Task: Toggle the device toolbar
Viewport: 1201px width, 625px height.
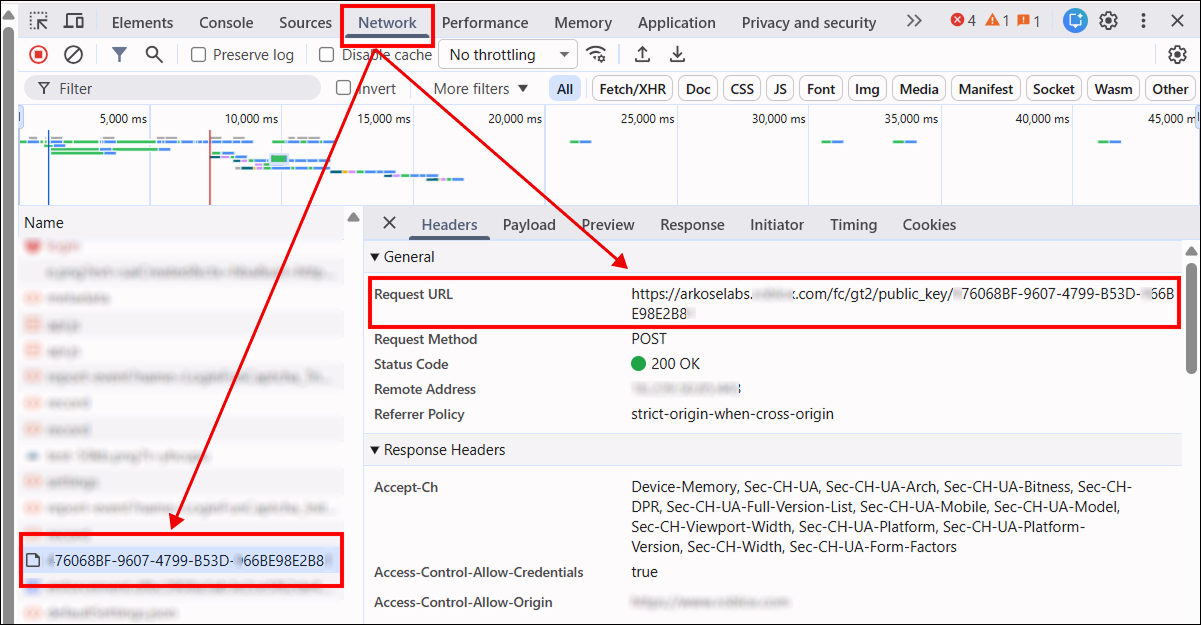Action: (x=71, y=20)
